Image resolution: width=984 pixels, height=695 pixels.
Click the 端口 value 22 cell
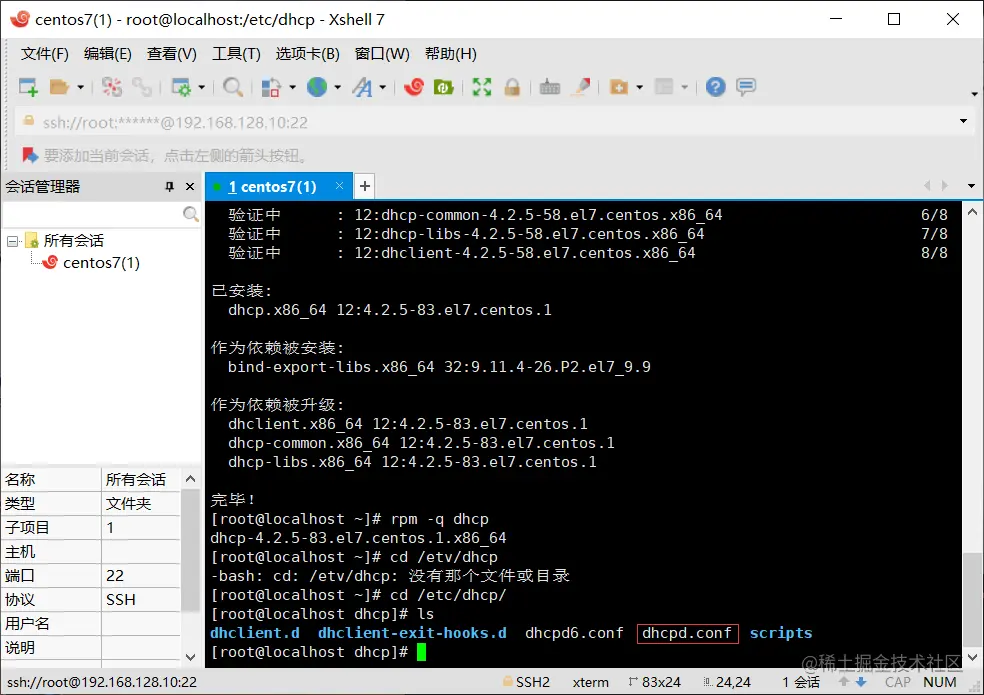point(141,576)
